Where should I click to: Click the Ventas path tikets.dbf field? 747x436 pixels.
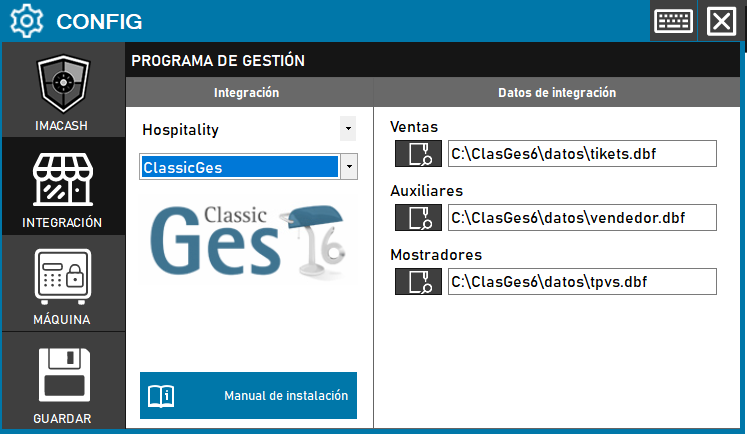pos(582,154)
